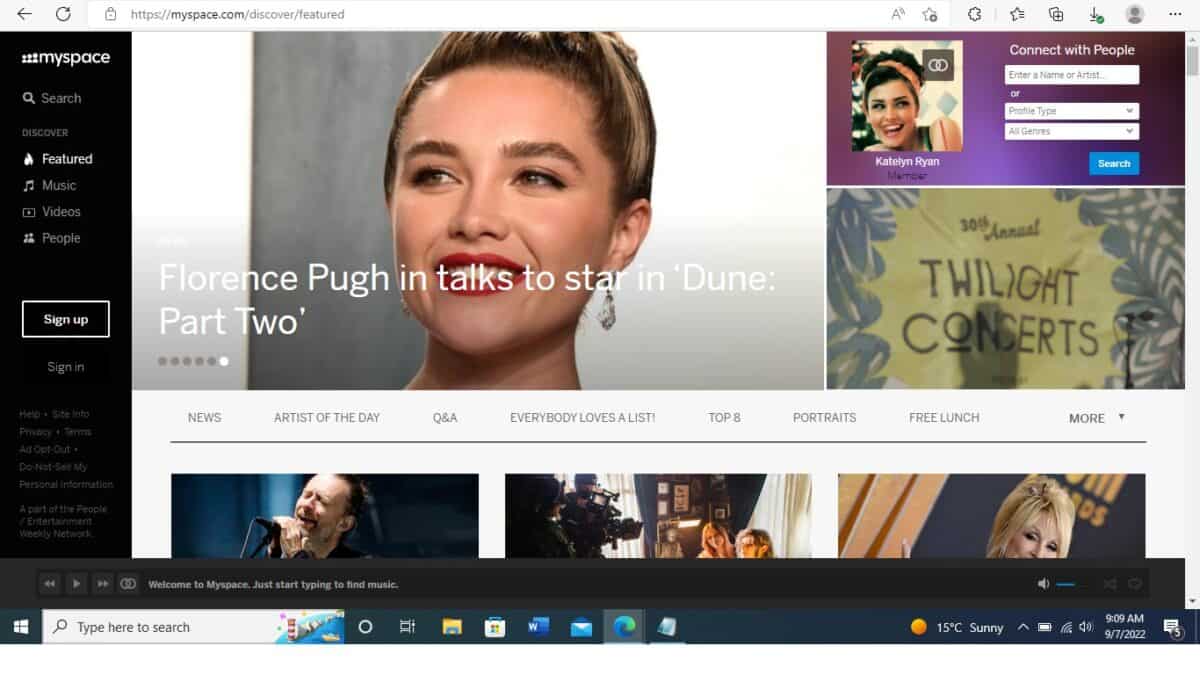This screenshot has width=1200, height=675.
Task: Click the player rewind button
Action: point(49,584)
